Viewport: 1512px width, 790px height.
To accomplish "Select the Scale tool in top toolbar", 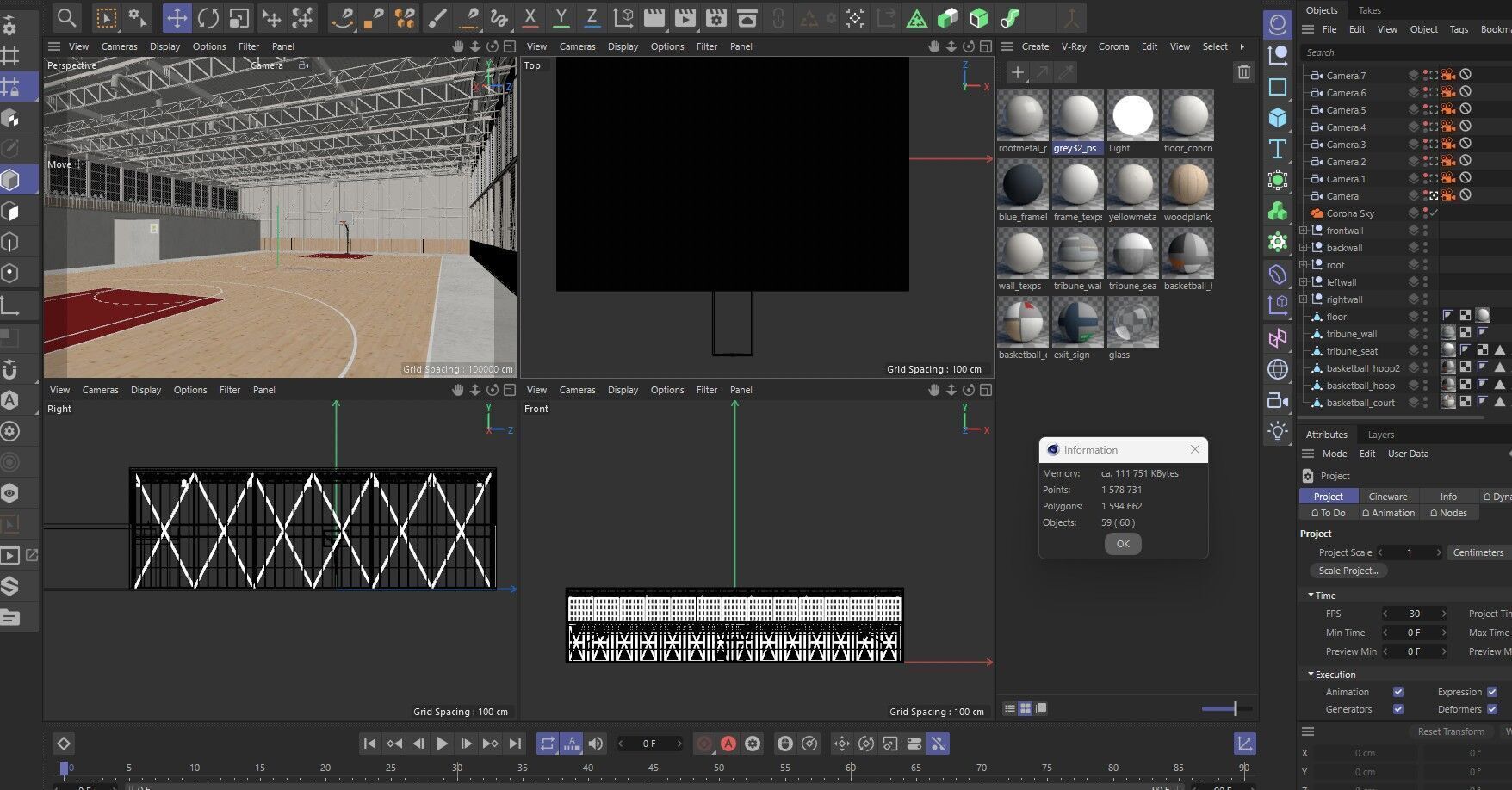I will tap(239, 18).
